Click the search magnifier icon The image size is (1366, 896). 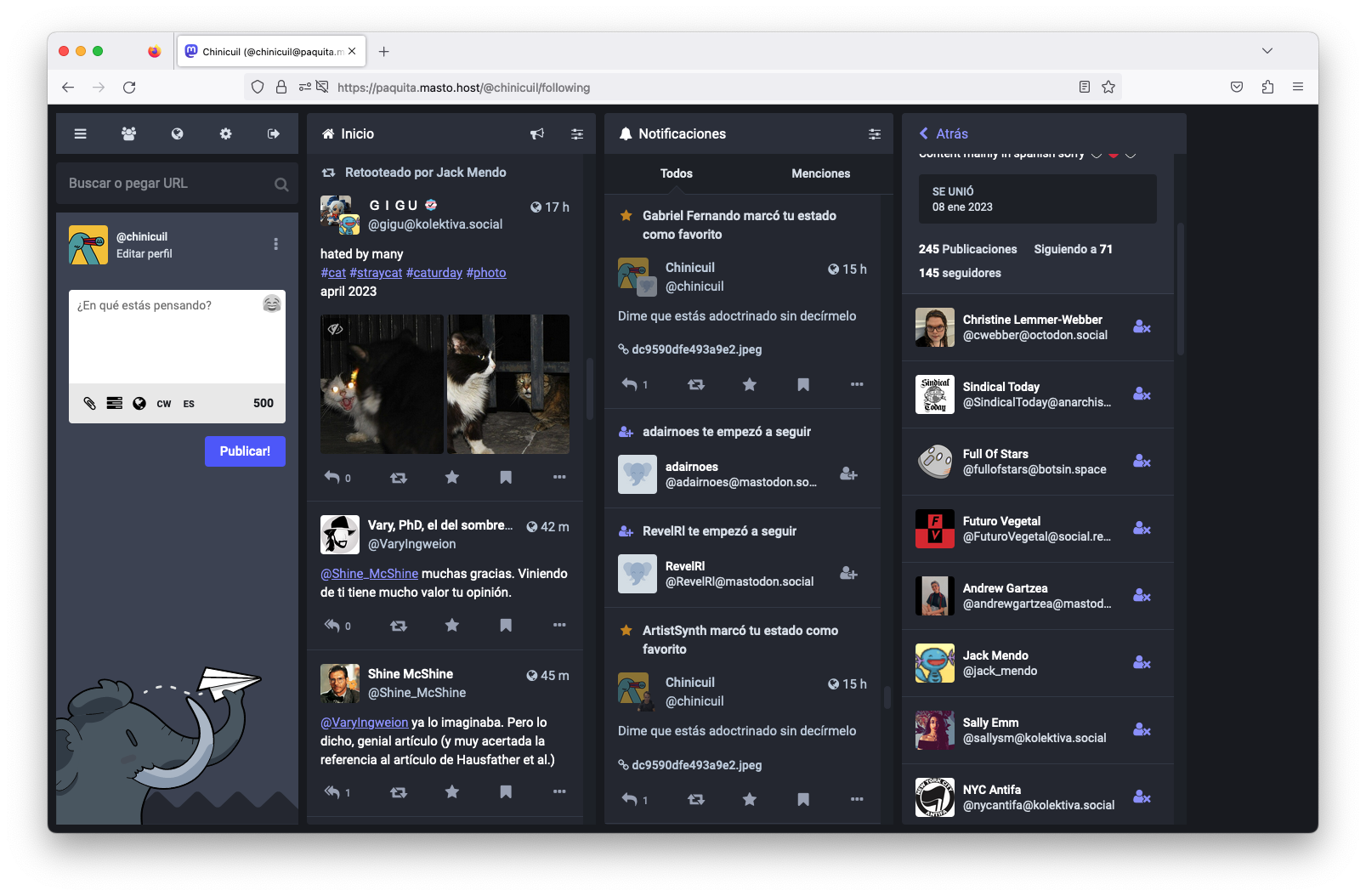(281, 184)
